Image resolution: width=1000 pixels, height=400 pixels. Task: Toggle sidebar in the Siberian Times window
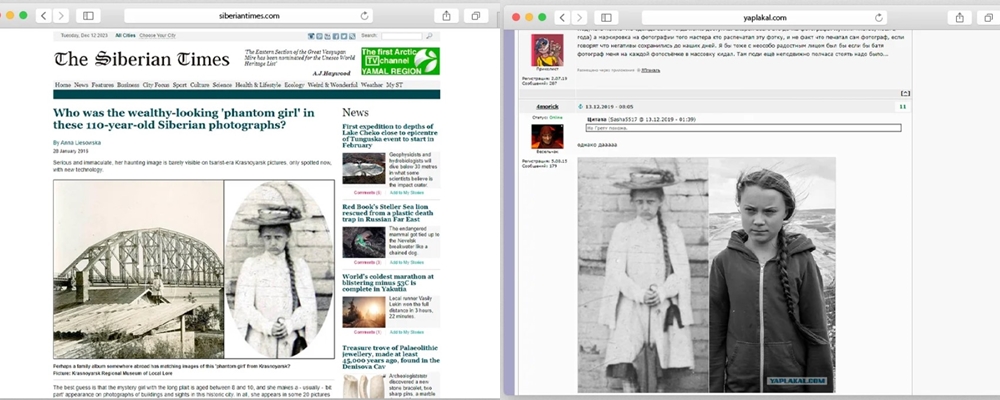pos(88,17)
